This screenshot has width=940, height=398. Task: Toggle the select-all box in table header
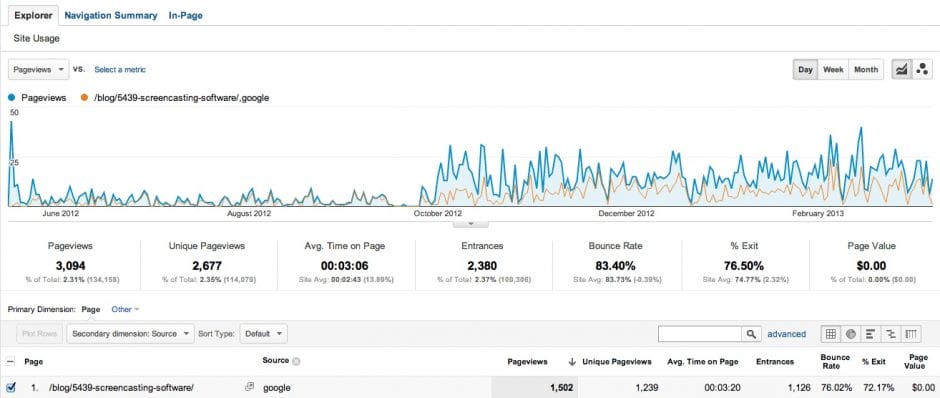pyautogui.click(x=11, y=361)
